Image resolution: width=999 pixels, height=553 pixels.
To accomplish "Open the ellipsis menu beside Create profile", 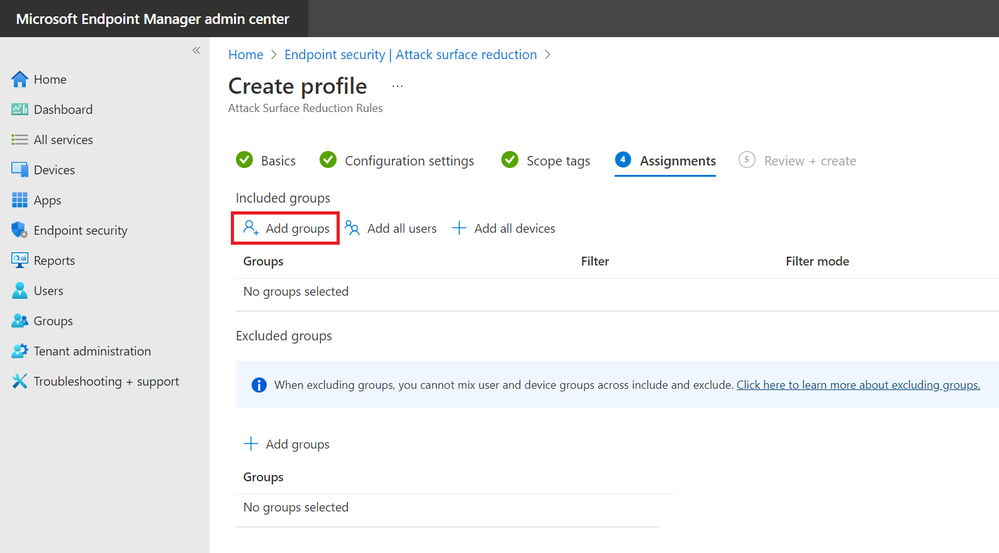I will click(398, 86).
